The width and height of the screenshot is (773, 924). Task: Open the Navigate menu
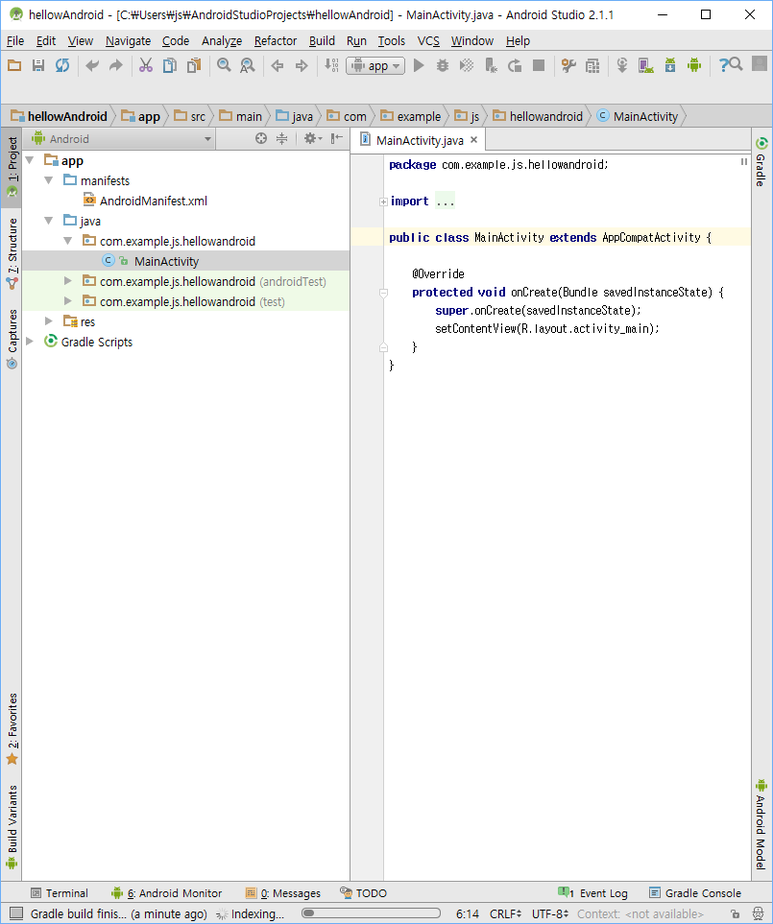pos(128,41)
